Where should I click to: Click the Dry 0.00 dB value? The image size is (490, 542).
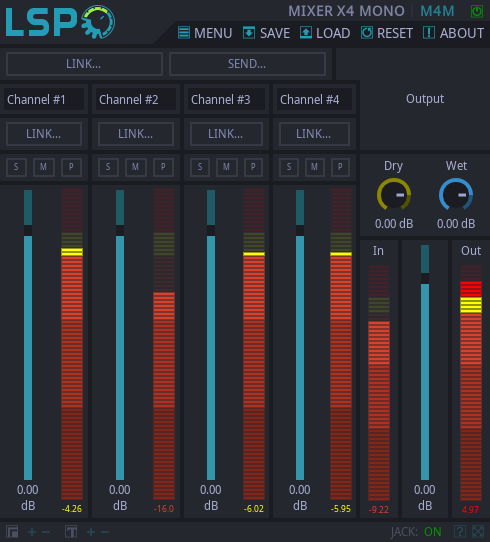(x=394, y=224)
